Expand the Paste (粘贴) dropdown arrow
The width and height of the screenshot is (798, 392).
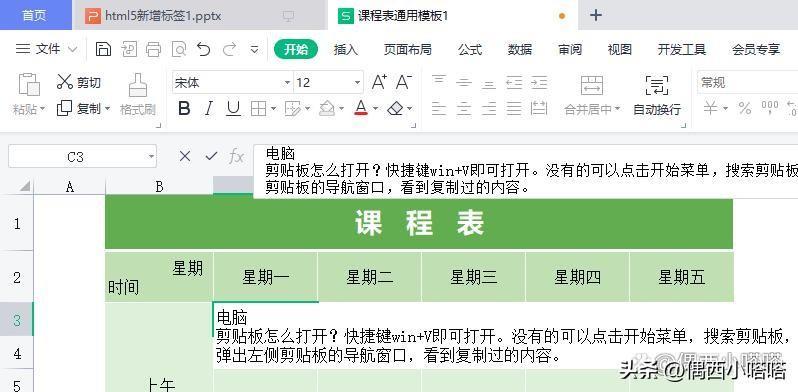(42, 108)
